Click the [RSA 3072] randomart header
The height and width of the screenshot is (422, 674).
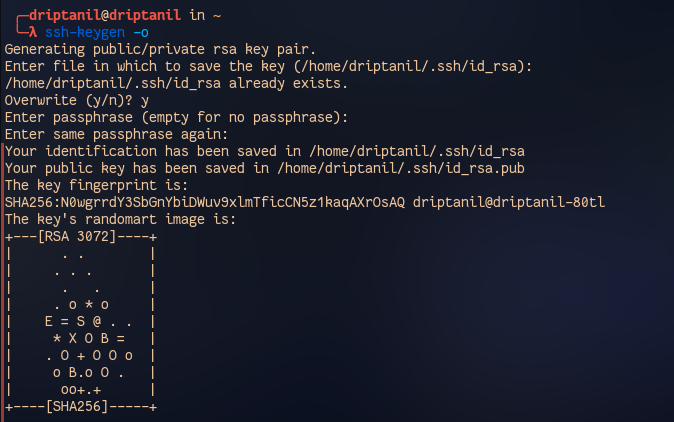point(81,236)
